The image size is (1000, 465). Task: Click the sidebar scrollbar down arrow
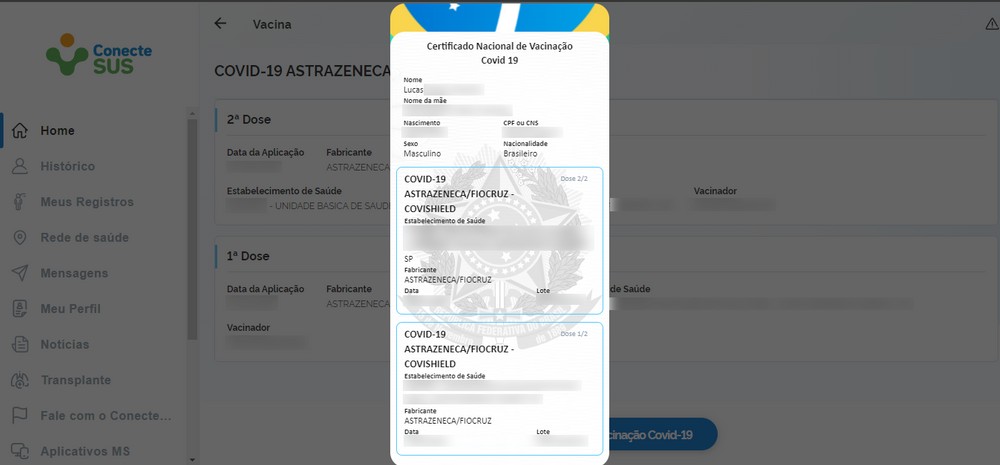(x=193, y=459)
